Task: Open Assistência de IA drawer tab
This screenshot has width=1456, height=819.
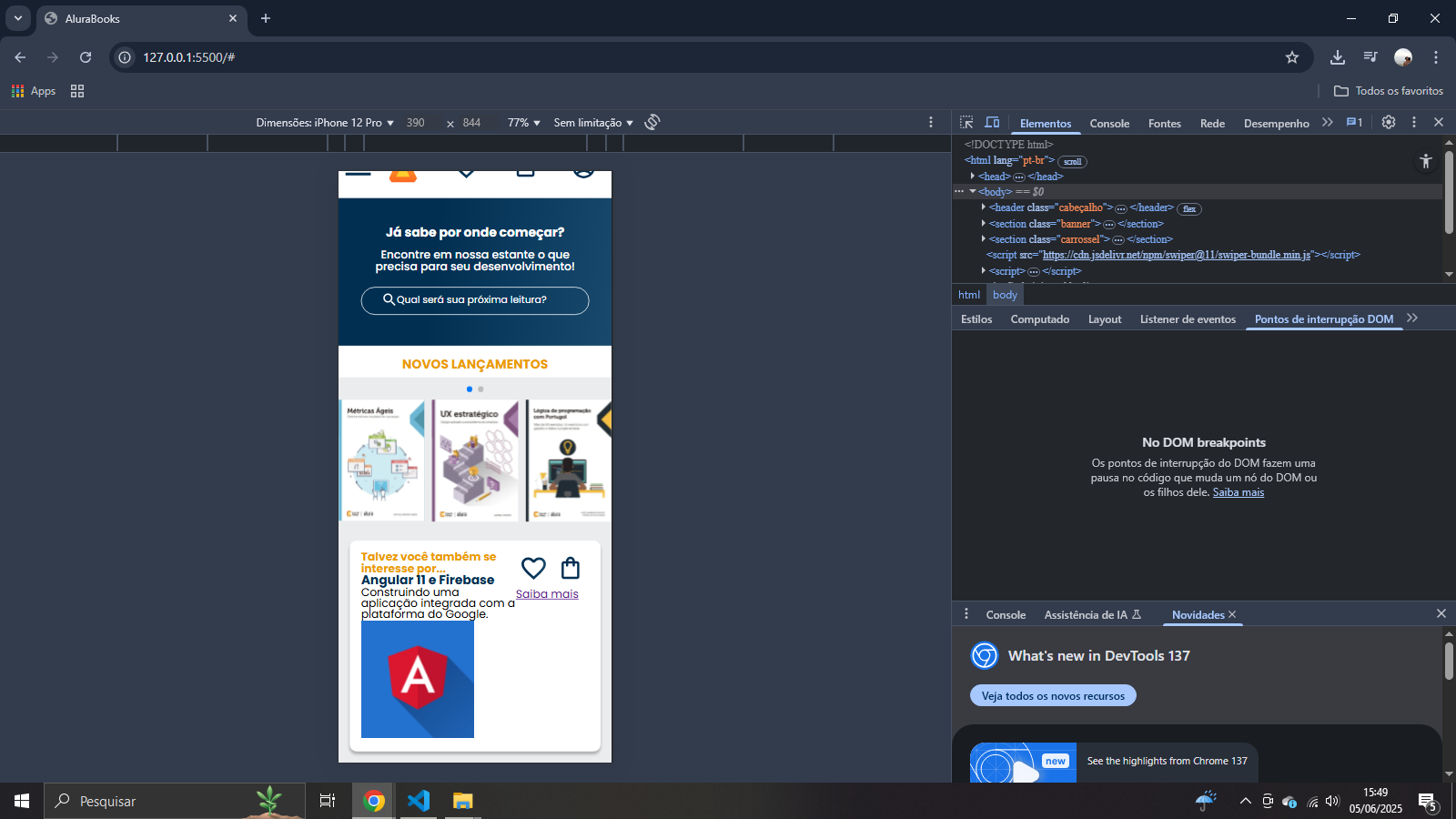Action: pyautogui.click(x=1092, y=615)
